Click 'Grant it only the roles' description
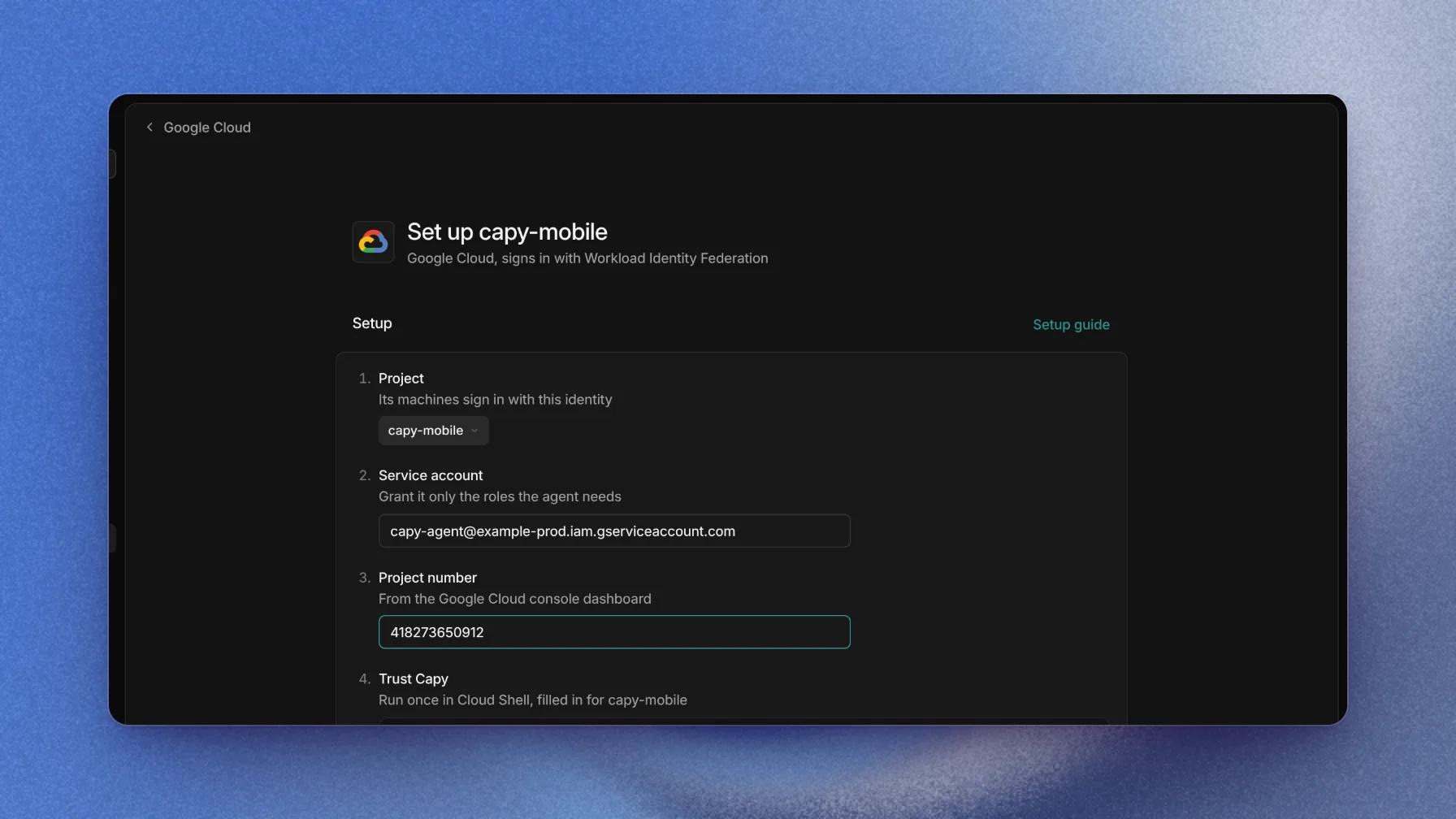This screenshot has height=819, width=1456. 500,496
